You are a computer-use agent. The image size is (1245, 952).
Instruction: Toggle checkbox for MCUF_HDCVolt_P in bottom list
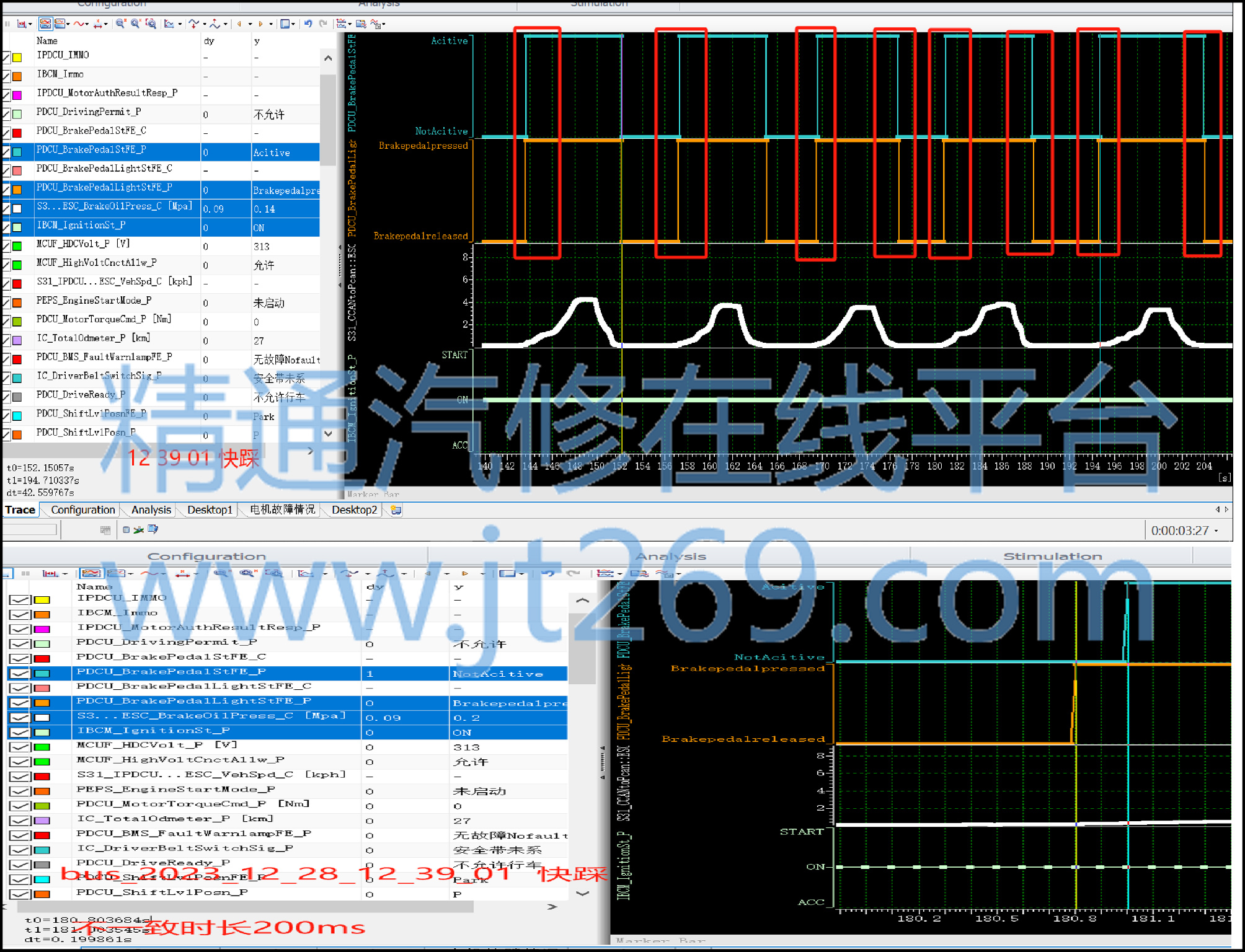[x=20, y=747]
